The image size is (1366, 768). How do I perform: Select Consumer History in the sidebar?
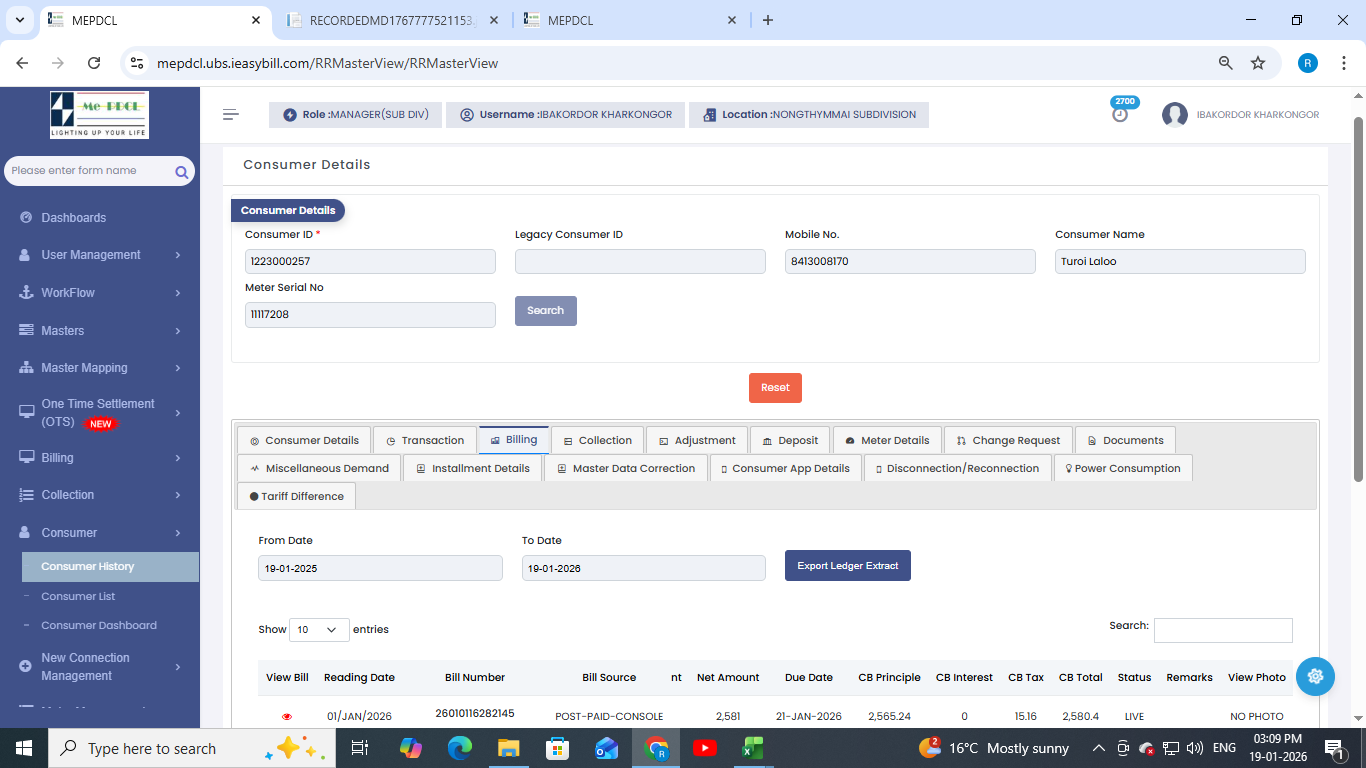tap(110, 567)
